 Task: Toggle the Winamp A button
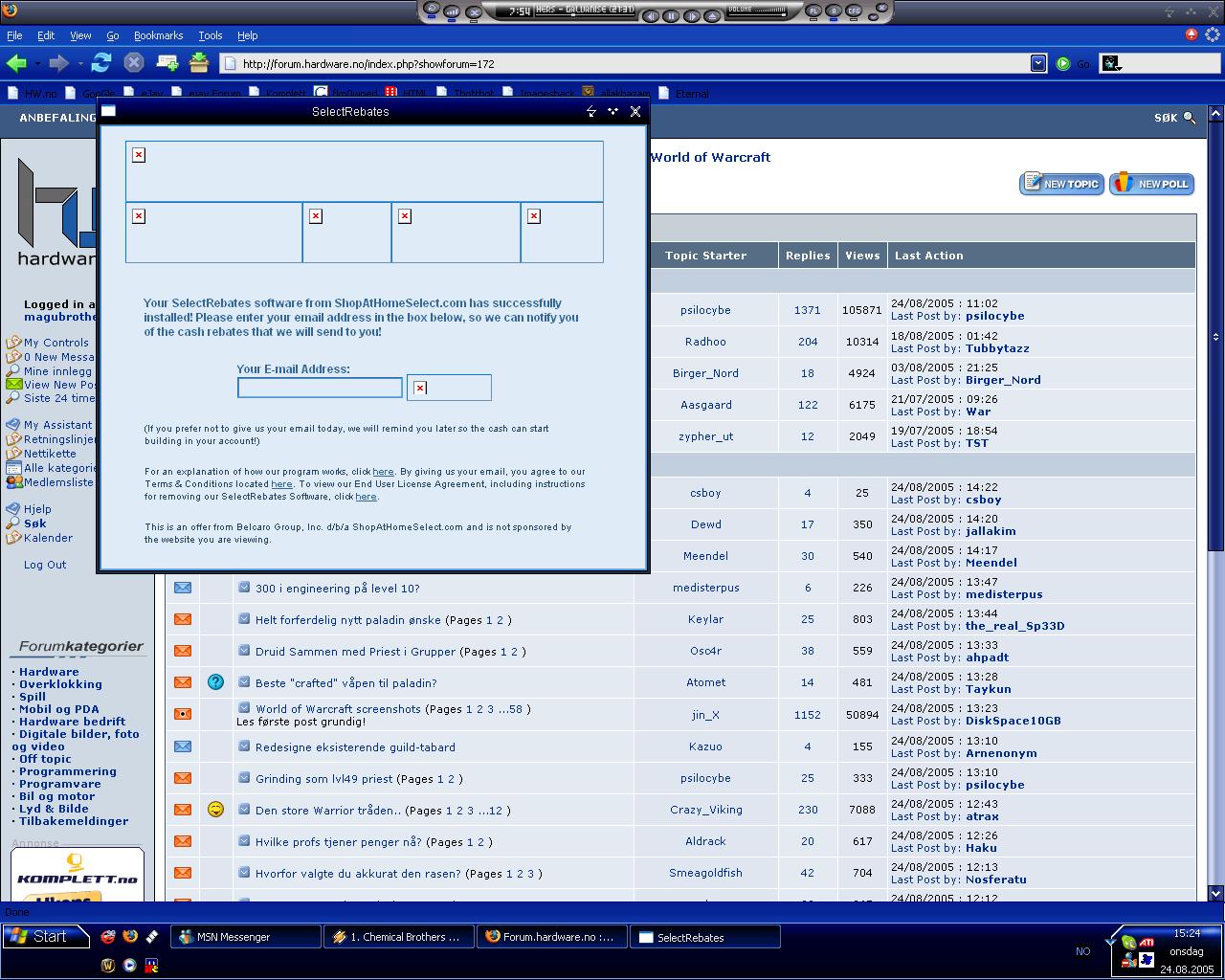point(835,11)
